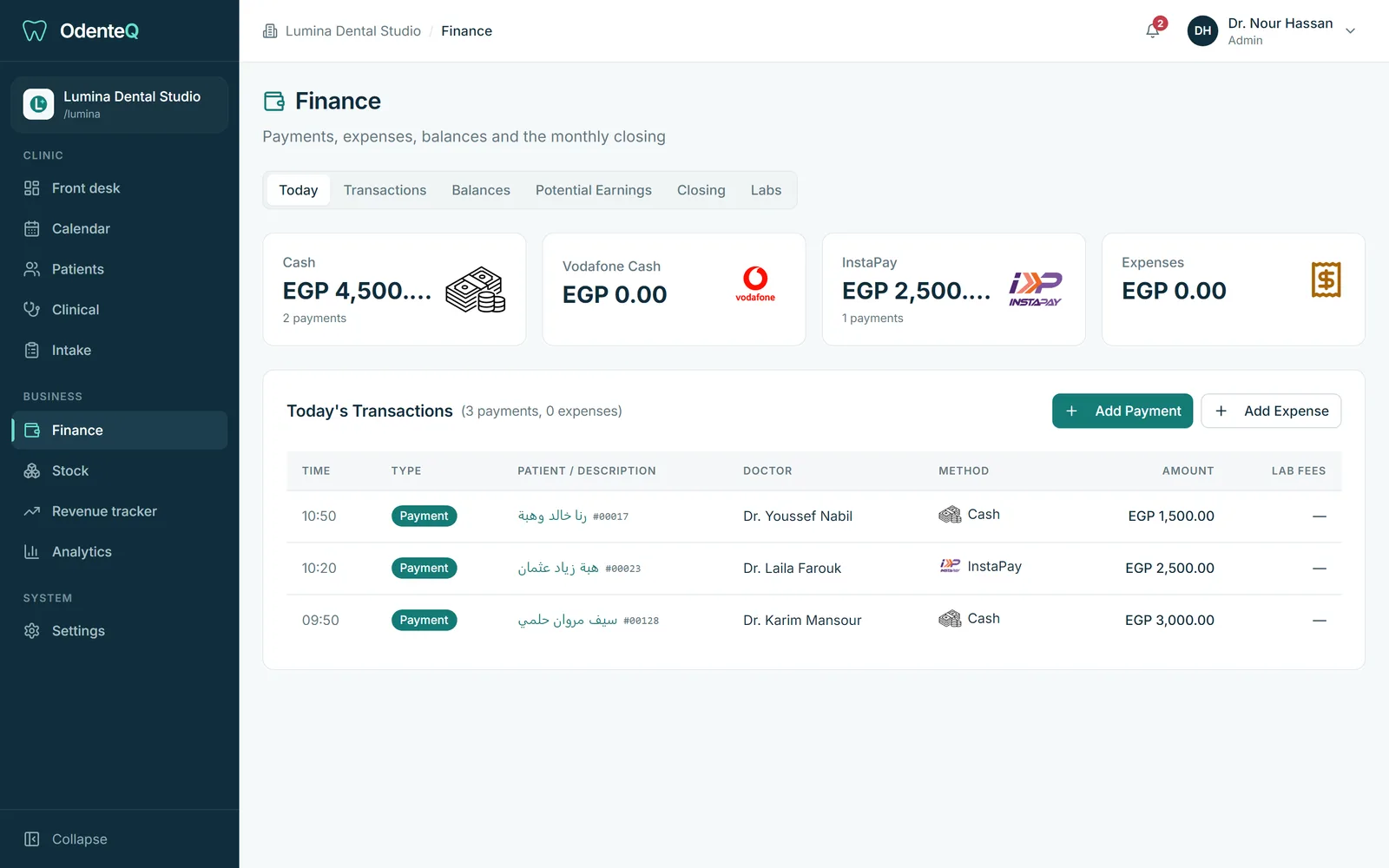This screenshot has width=1389, height=868.
Task: Click the Vodafone logo on card
Action: pos(755,284)
